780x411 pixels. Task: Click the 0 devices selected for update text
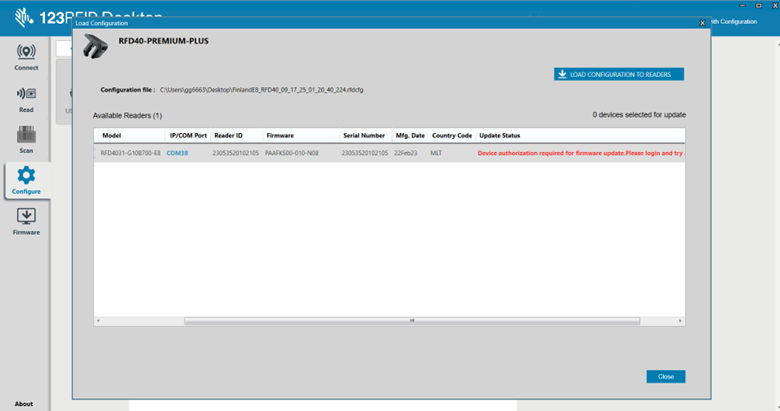click(x=639, y=115)
